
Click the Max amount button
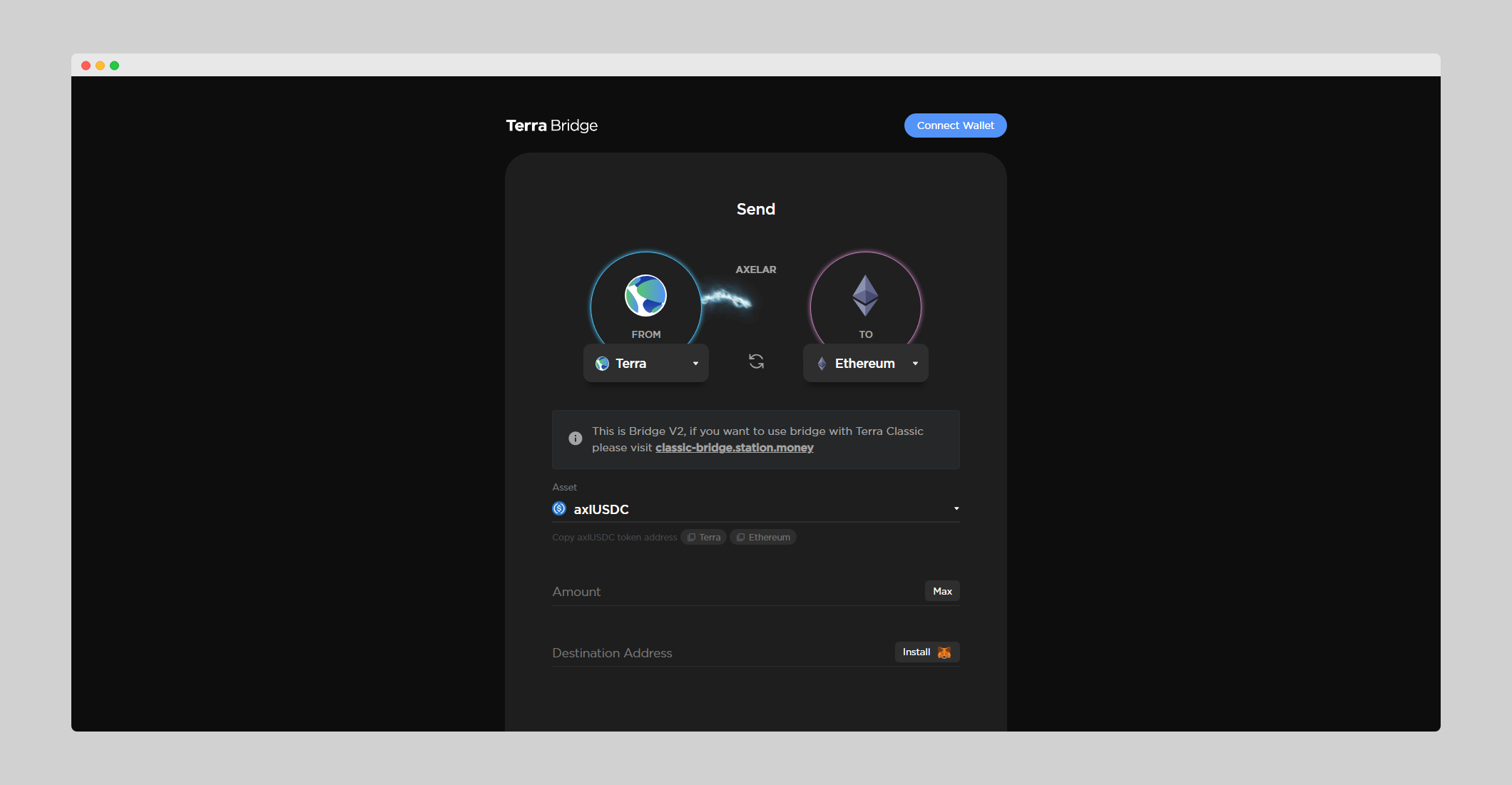point(942,591)
